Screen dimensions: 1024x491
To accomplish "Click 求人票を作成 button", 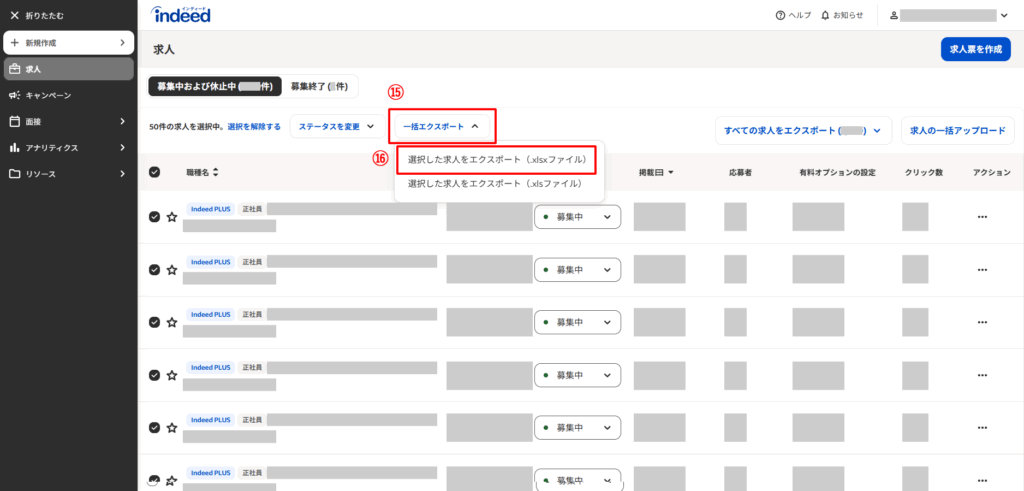I will click(x=975, y=49).
